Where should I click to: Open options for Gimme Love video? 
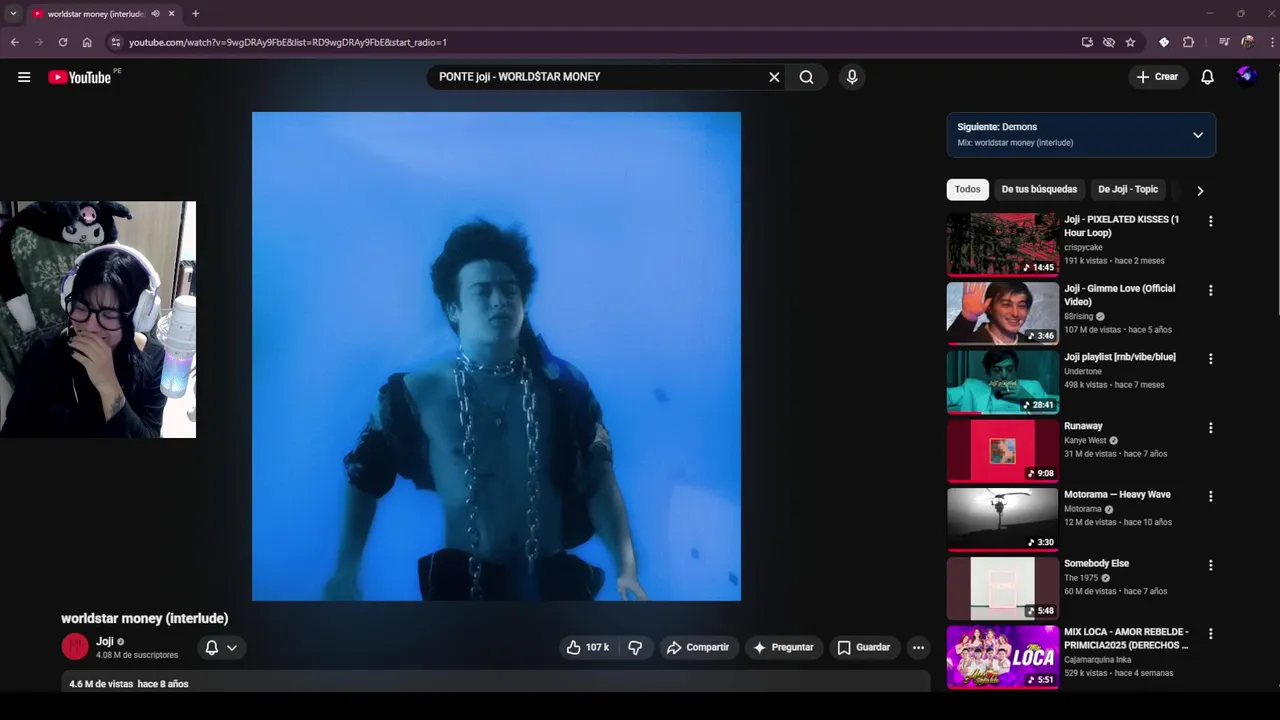1210,290
